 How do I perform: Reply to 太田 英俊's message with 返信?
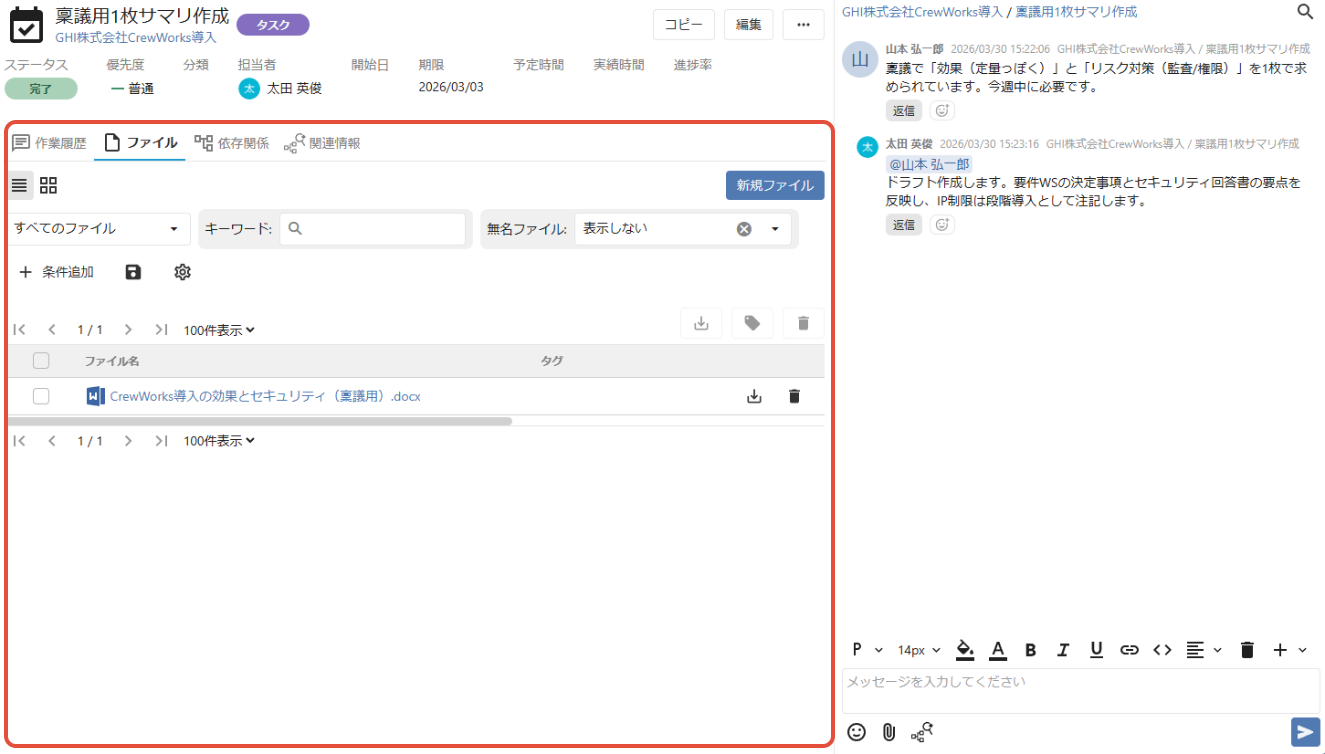[904, 225]
